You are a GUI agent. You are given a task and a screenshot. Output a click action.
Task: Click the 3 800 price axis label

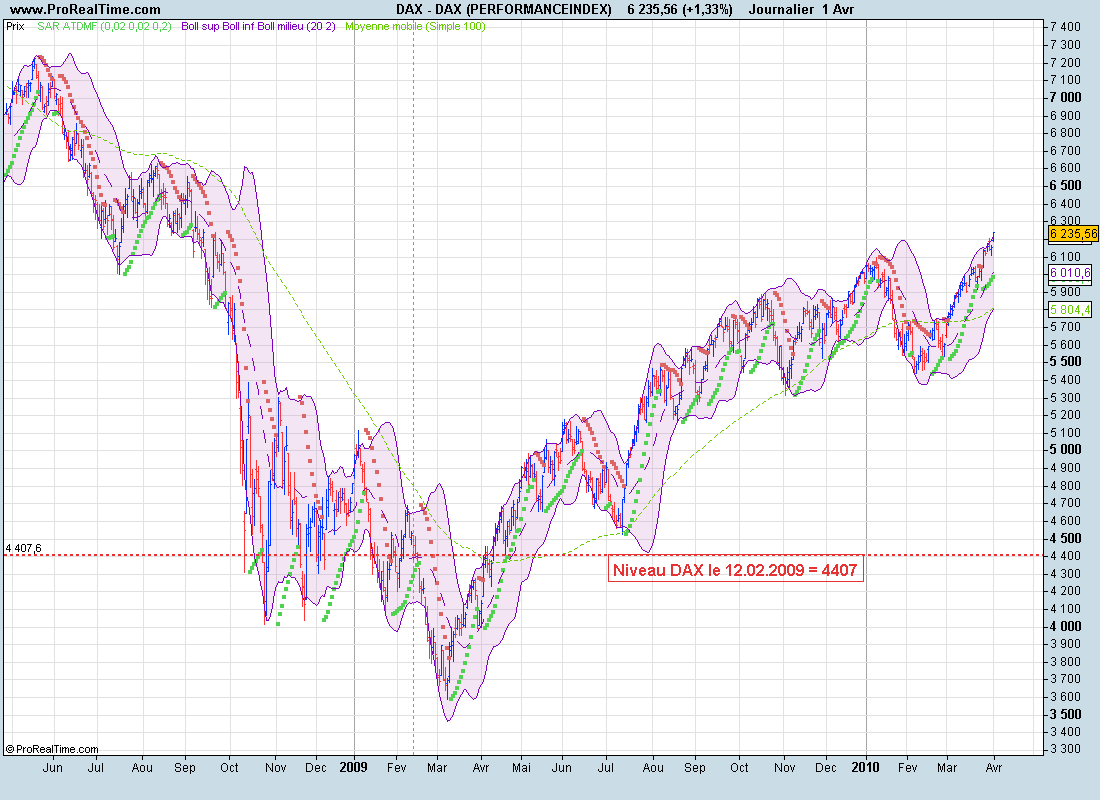tap(1066, 661)
